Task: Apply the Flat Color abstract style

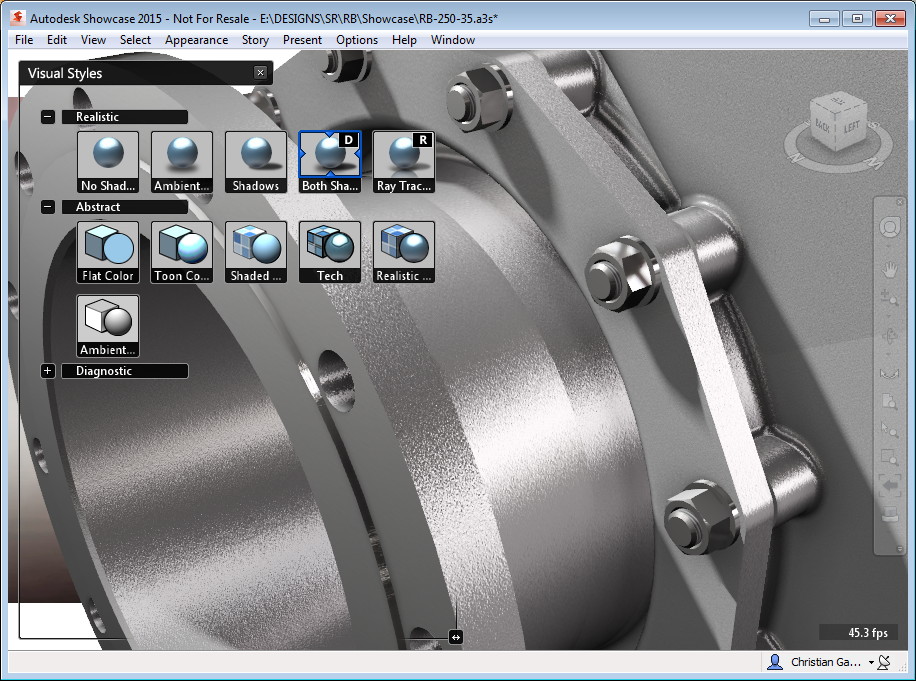Action: click(108, 252)
